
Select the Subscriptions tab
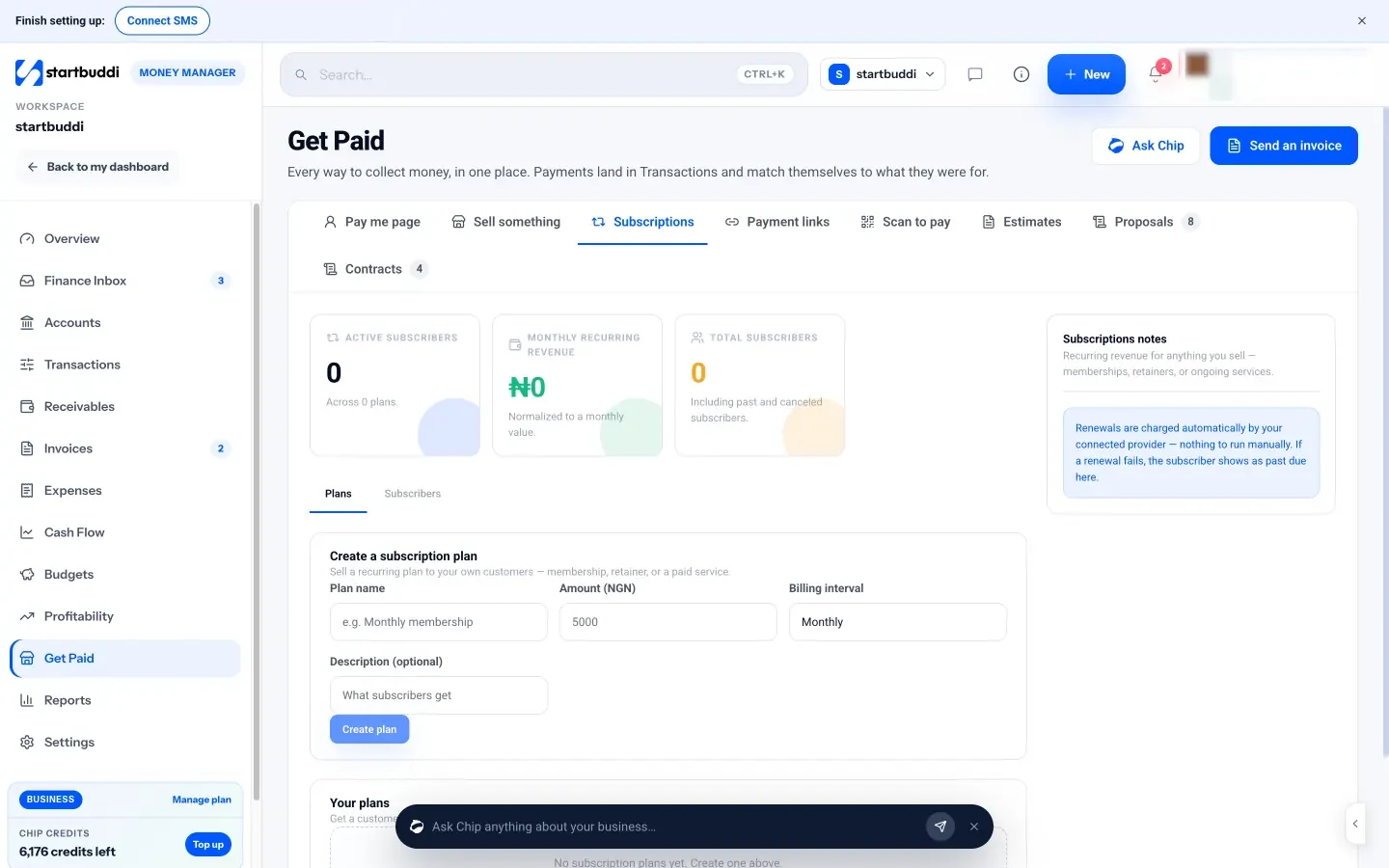(x=642, y=222)
